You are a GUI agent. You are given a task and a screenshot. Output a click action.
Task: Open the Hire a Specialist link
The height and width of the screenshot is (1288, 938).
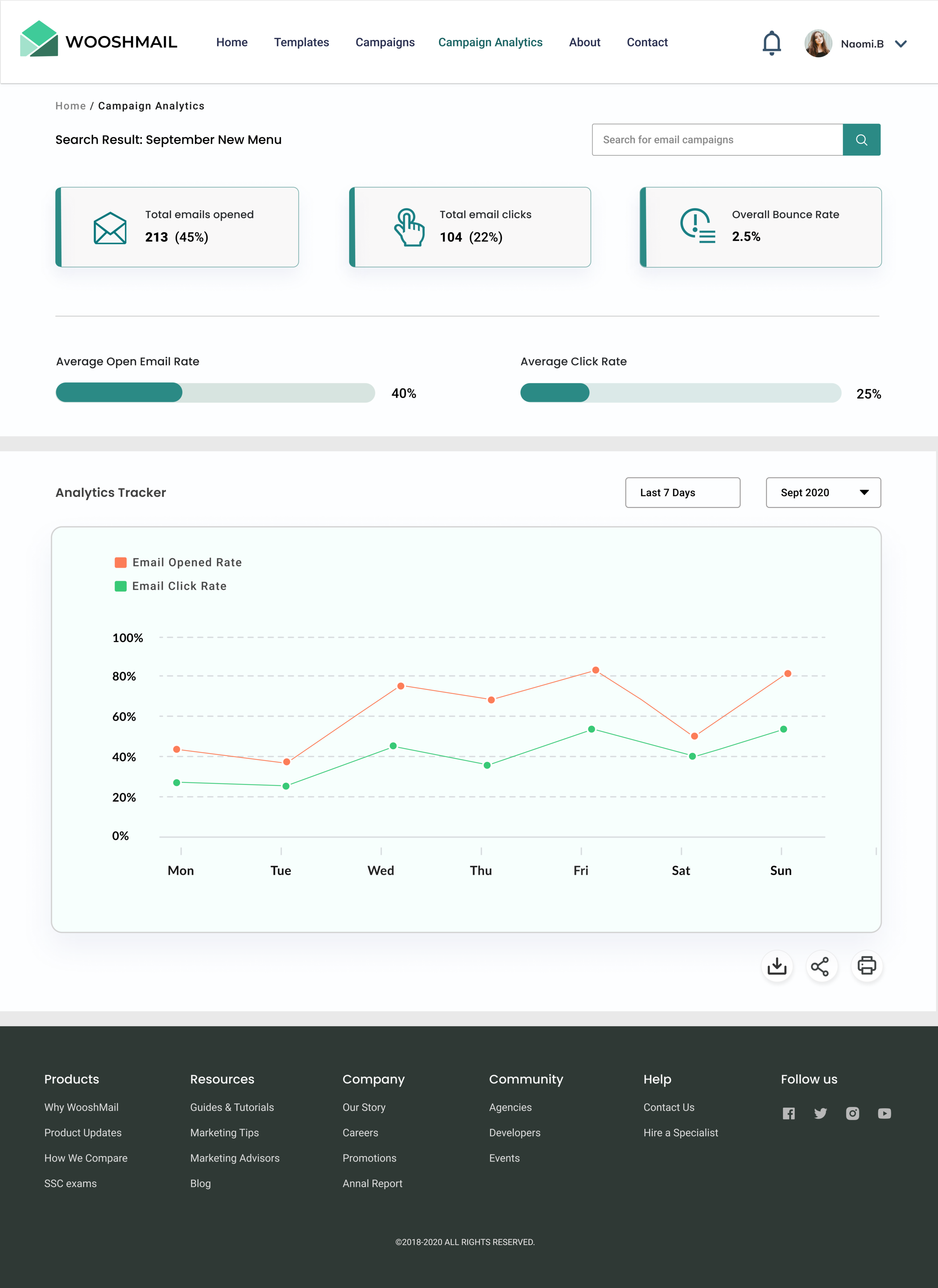(x=680, y=1132)
